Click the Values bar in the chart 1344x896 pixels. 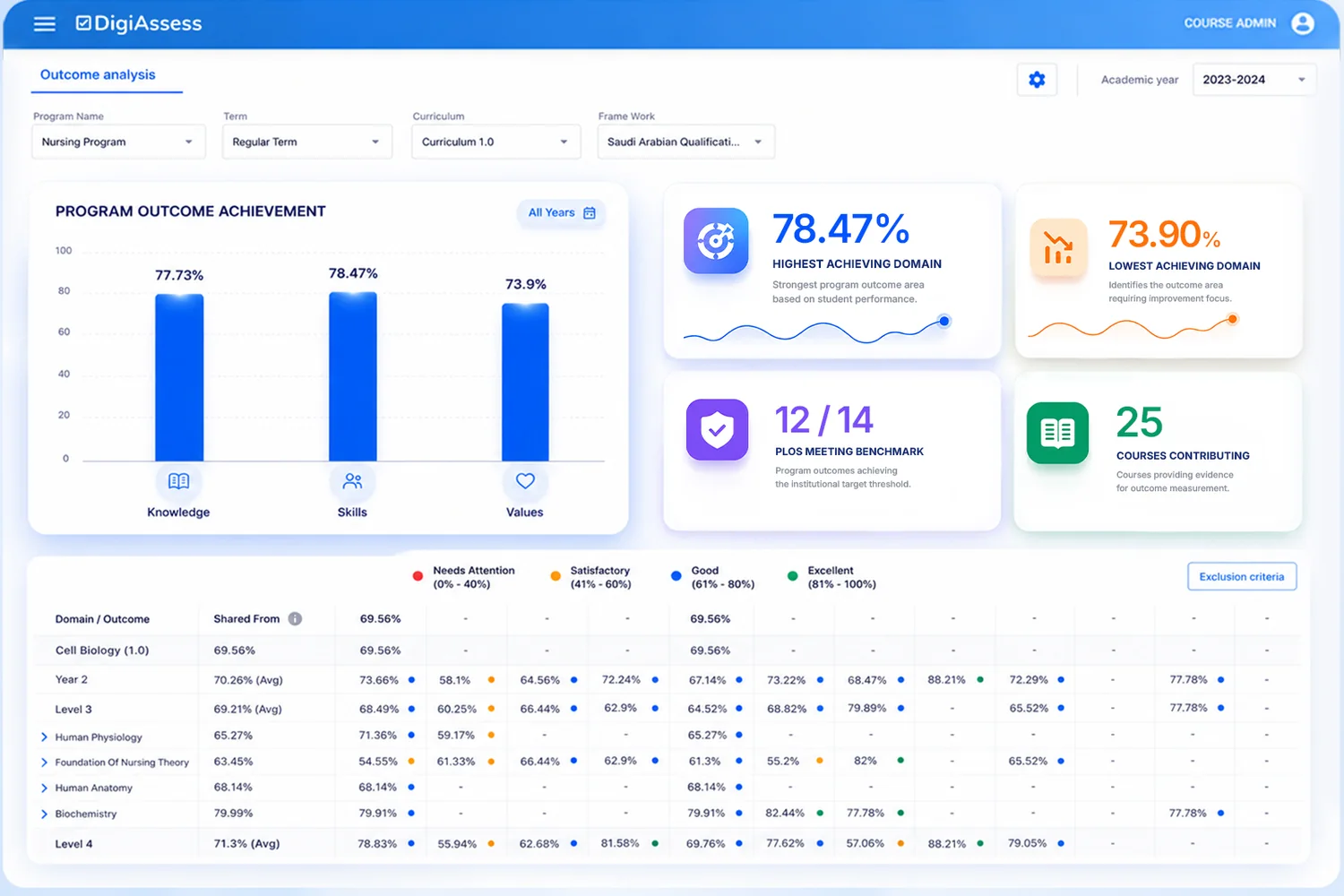pyautogui.click(x=525, y=382)
